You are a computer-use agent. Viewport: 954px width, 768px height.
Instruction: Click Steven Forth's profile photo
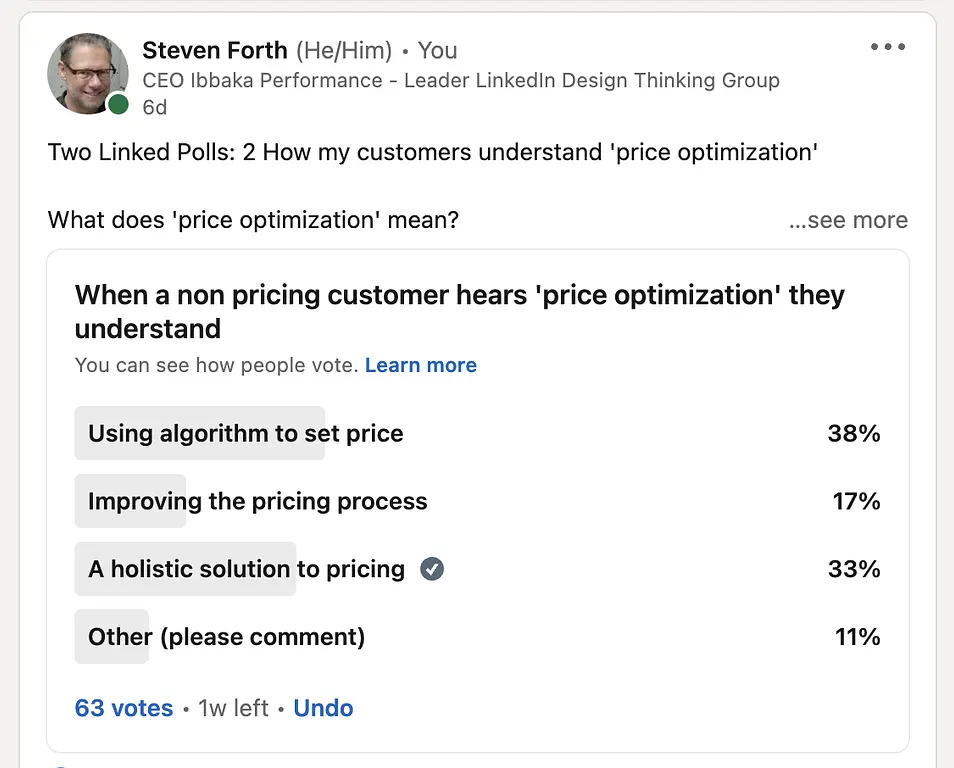(x=88, y=74)
